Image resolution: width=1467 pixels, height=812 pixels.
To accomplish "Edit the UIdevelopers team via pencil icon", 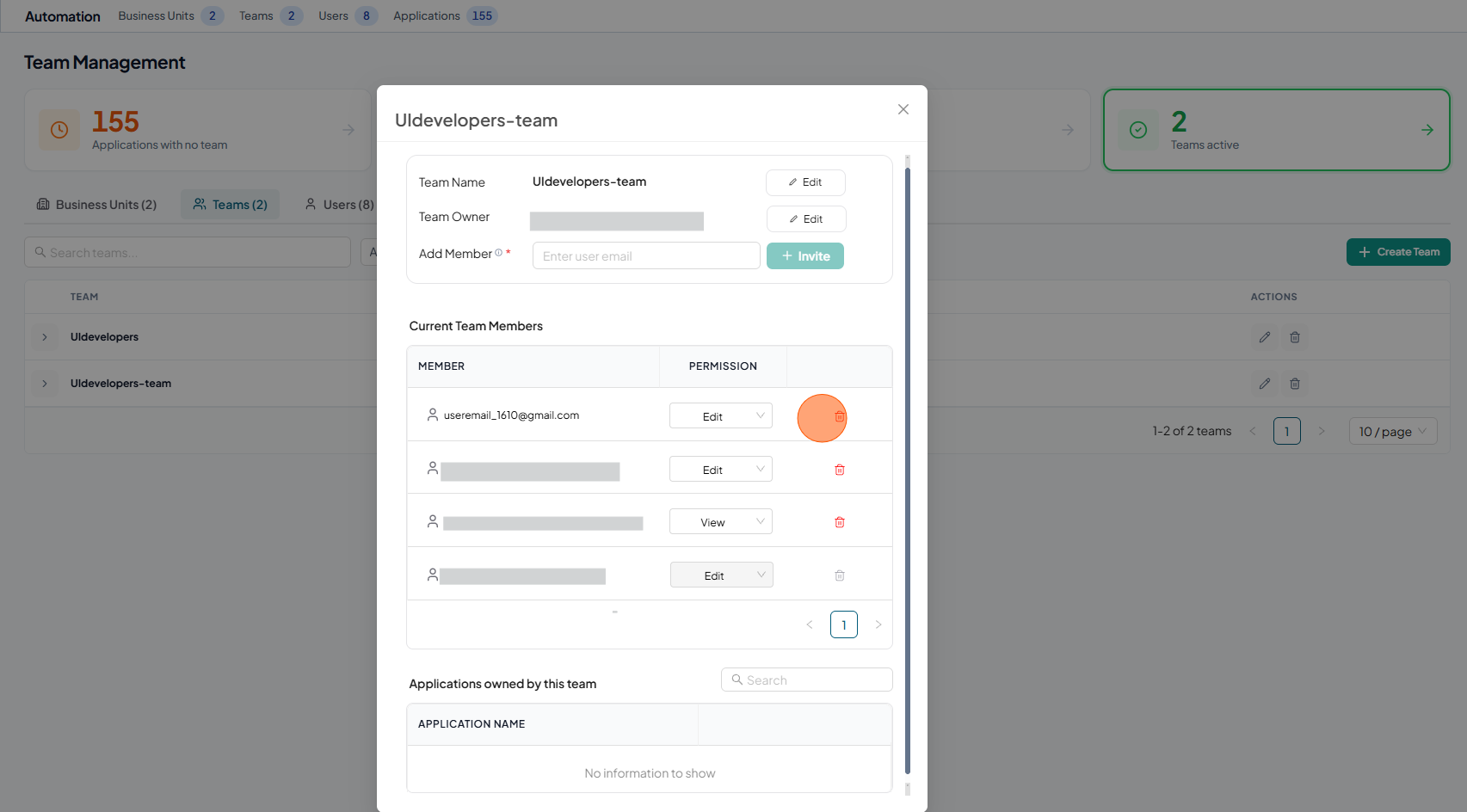I will click(x=1265, y=337).
